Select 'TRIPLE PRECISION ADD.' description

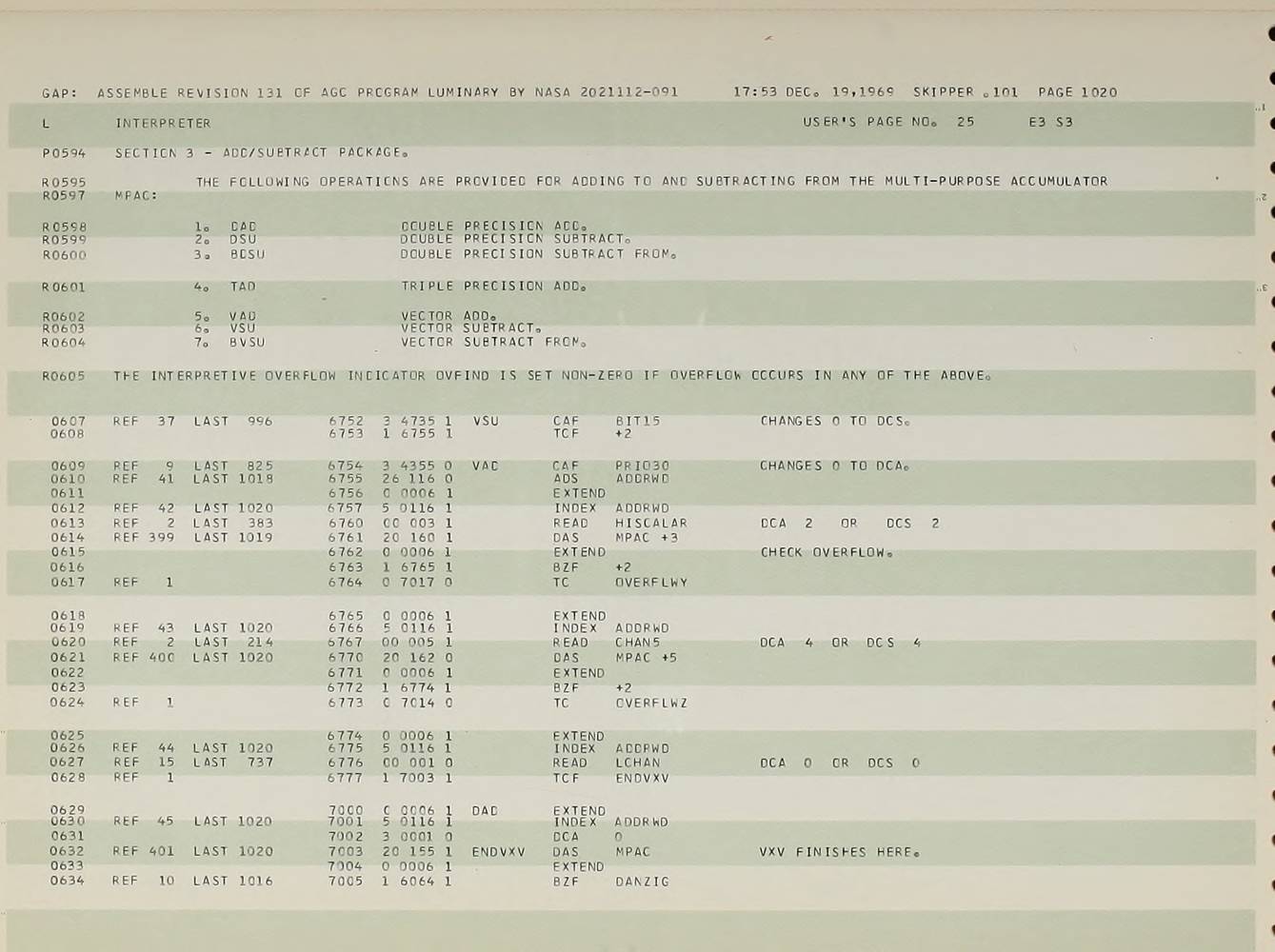pos(493,286)
